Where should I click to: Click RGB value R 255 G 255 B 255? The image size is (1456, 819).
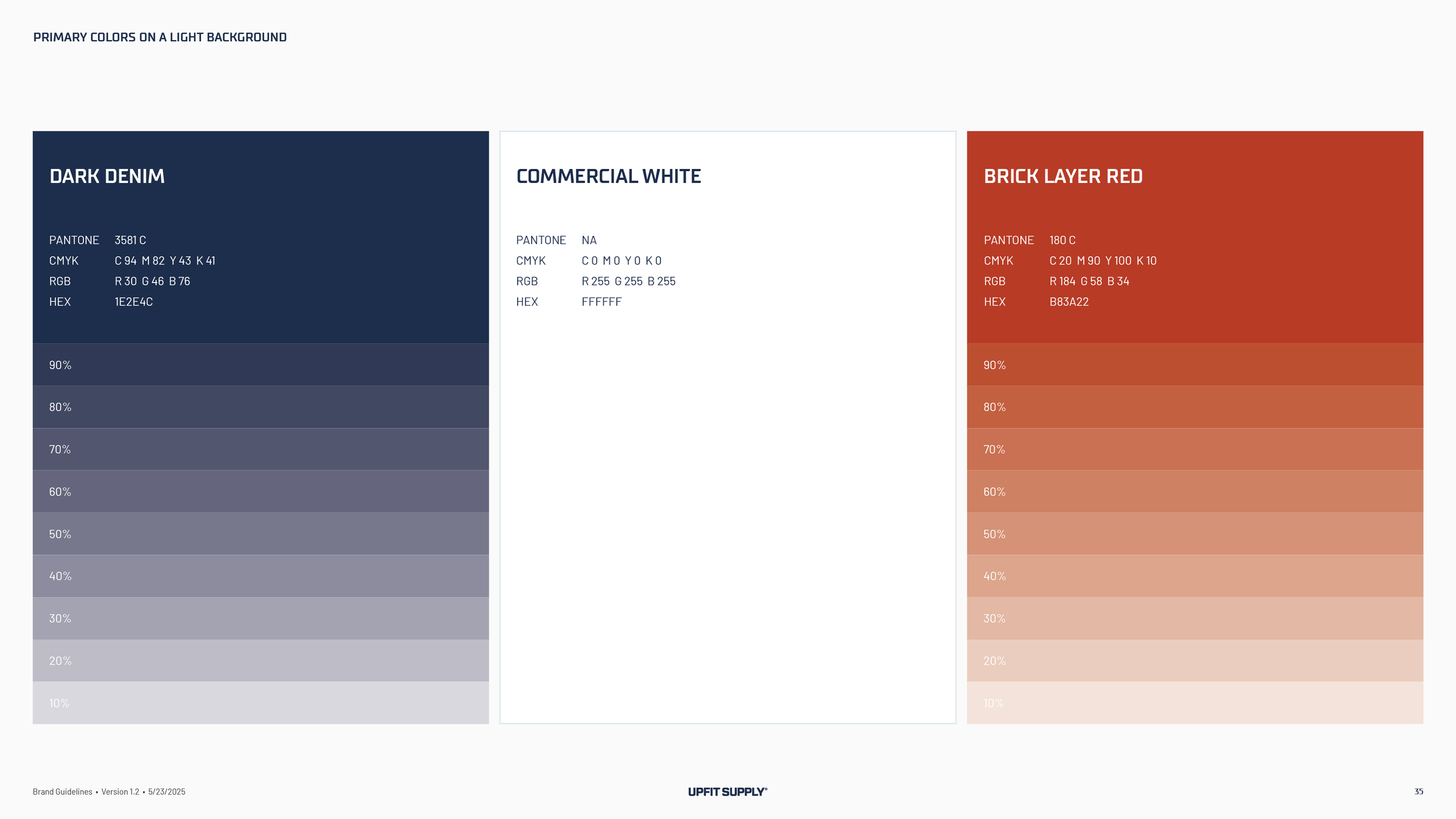(x=628, y=281)
